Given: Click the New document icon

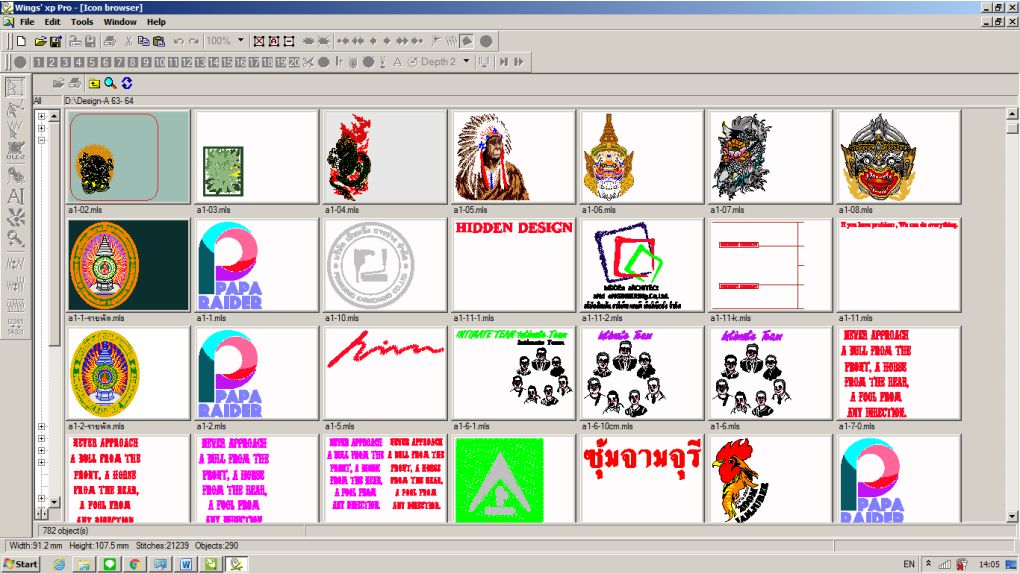Looking at the screenshot, I should pyautogui.click(x=21, y=41).
